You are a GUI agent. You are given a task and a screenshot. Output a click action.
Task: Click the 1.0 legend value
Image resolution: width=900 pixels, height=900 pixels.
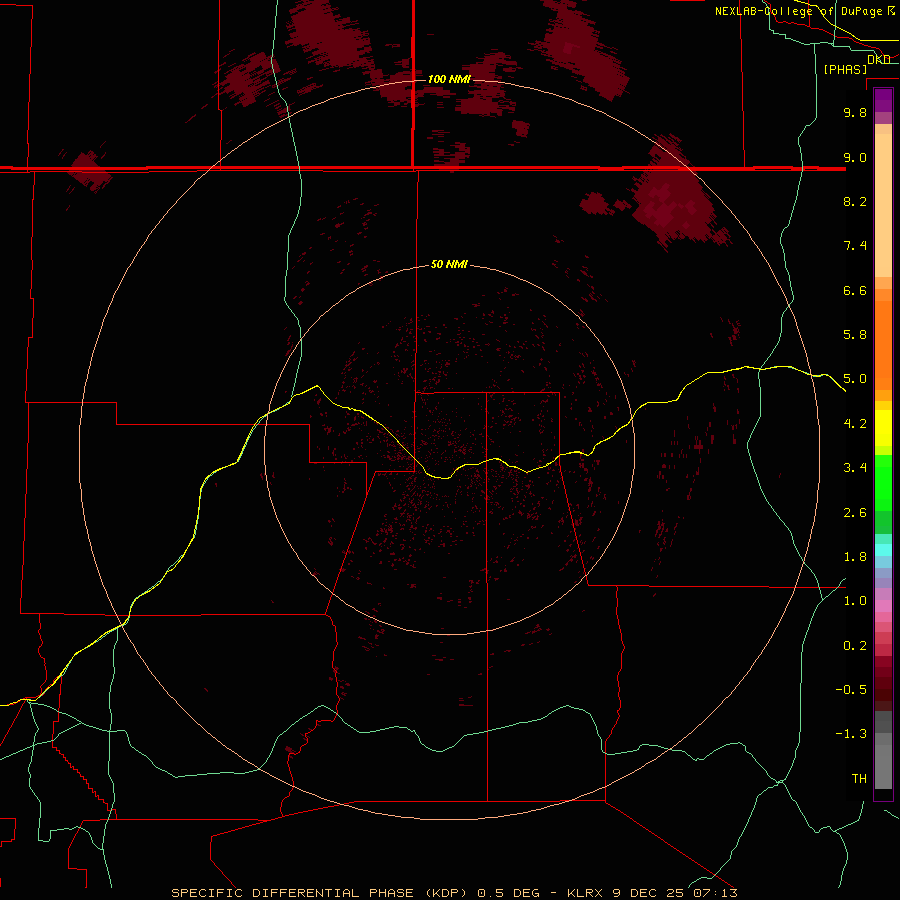coord(855,601)
